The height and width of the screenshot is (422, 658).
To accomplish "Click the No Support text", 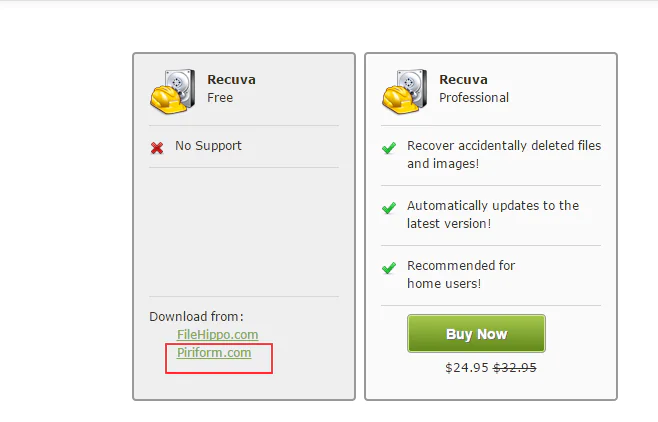I will 208,146.
